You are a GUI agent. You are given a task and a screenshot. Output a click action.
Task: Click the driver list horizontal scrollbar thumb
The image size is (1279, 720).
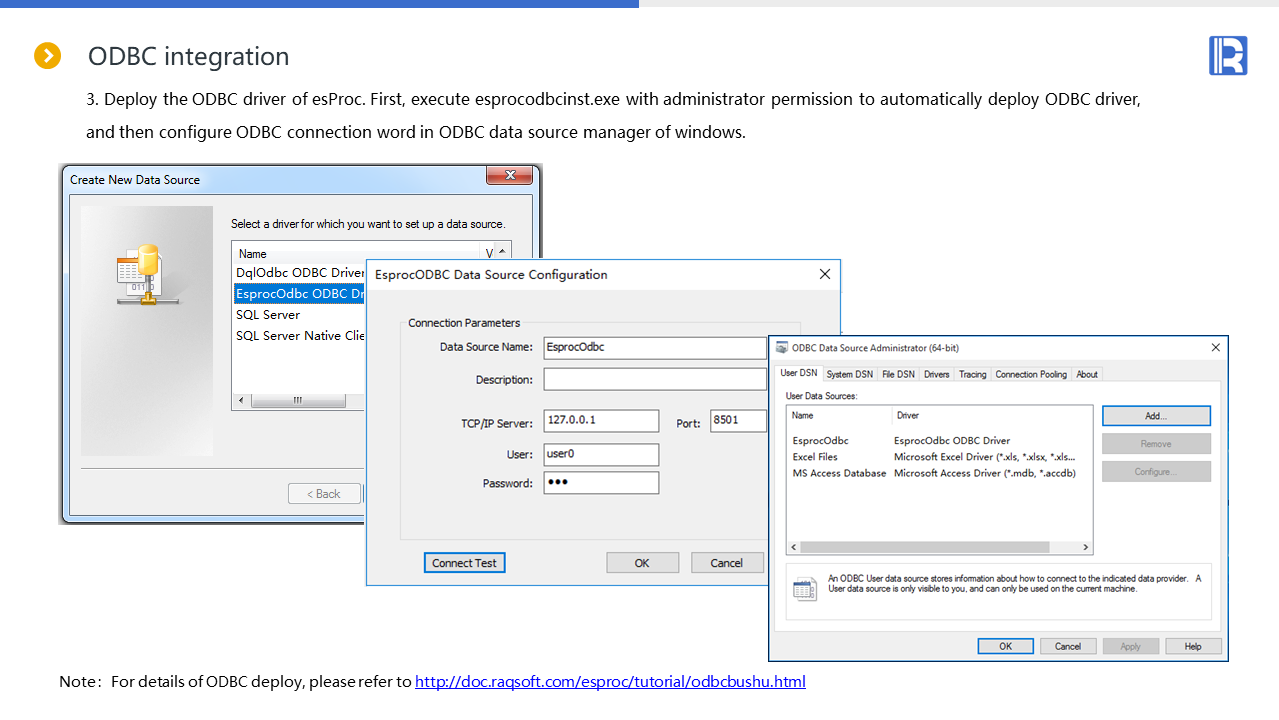pos(297,400)
